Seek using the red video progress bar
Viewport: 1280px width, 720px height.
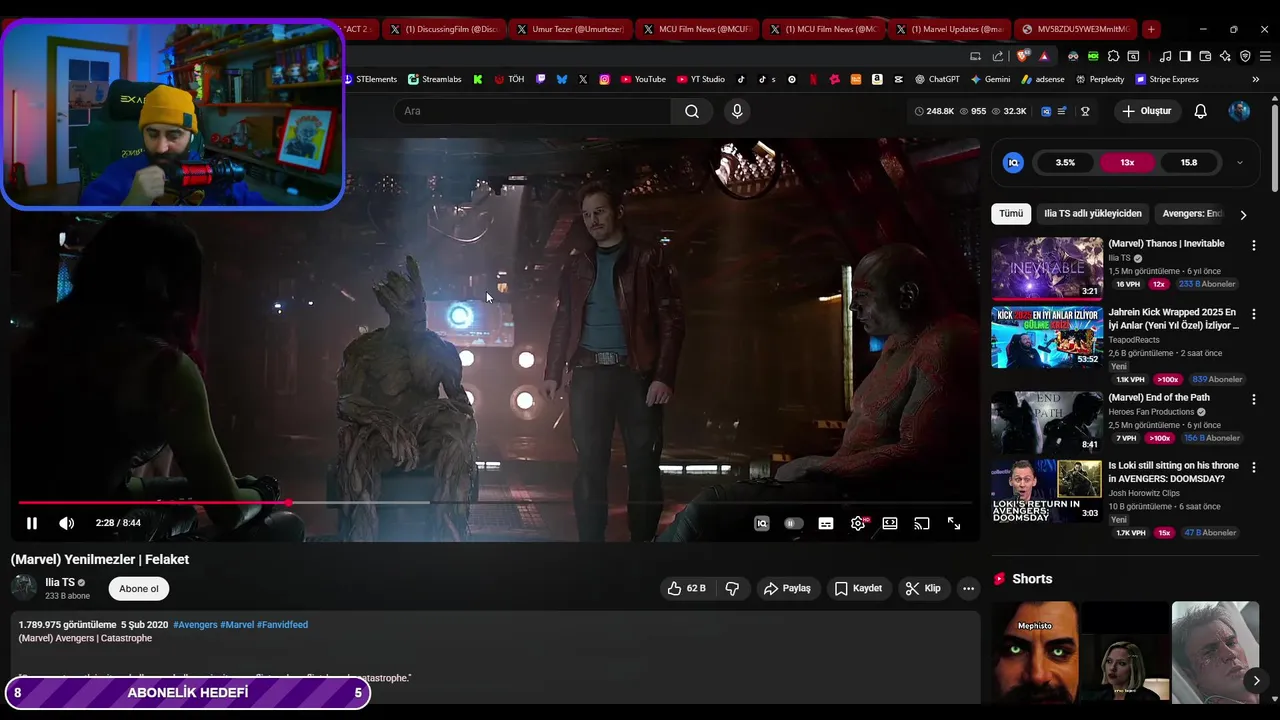tap(495, 503)
